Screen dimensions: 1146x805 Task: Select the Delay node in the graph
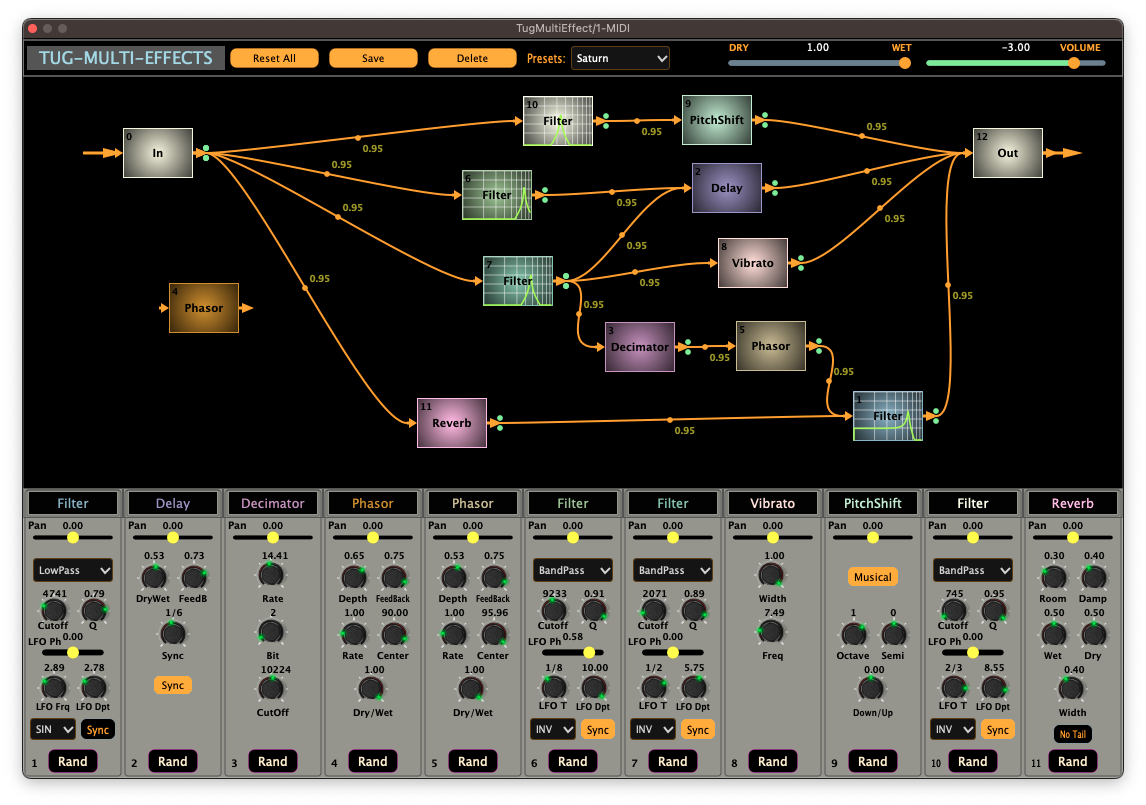726,188
